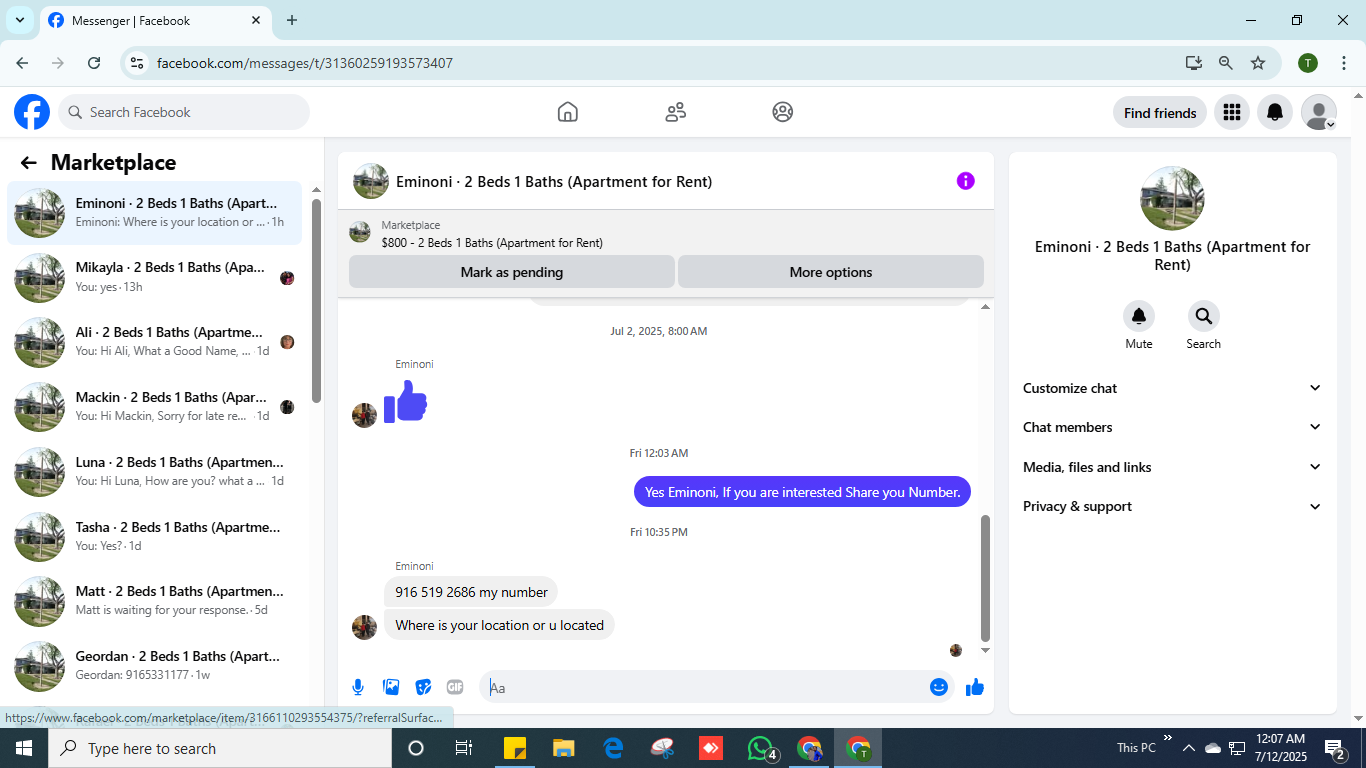Choose a sticker icon
The width and height of the screenshot is (1366, 768).
(x=423, y=687)
